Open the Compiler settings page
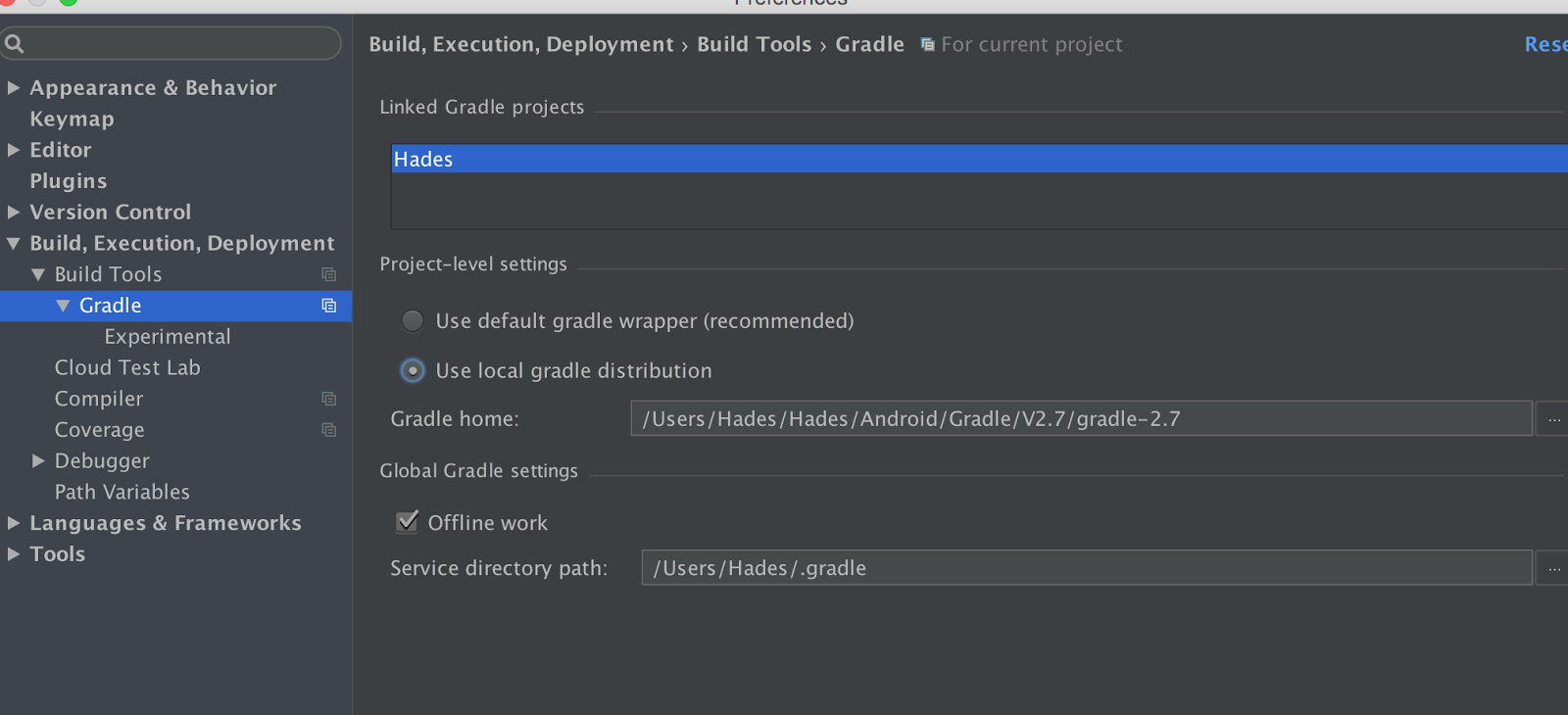Viewport: 1568px width, 715px height. [99, 399]
